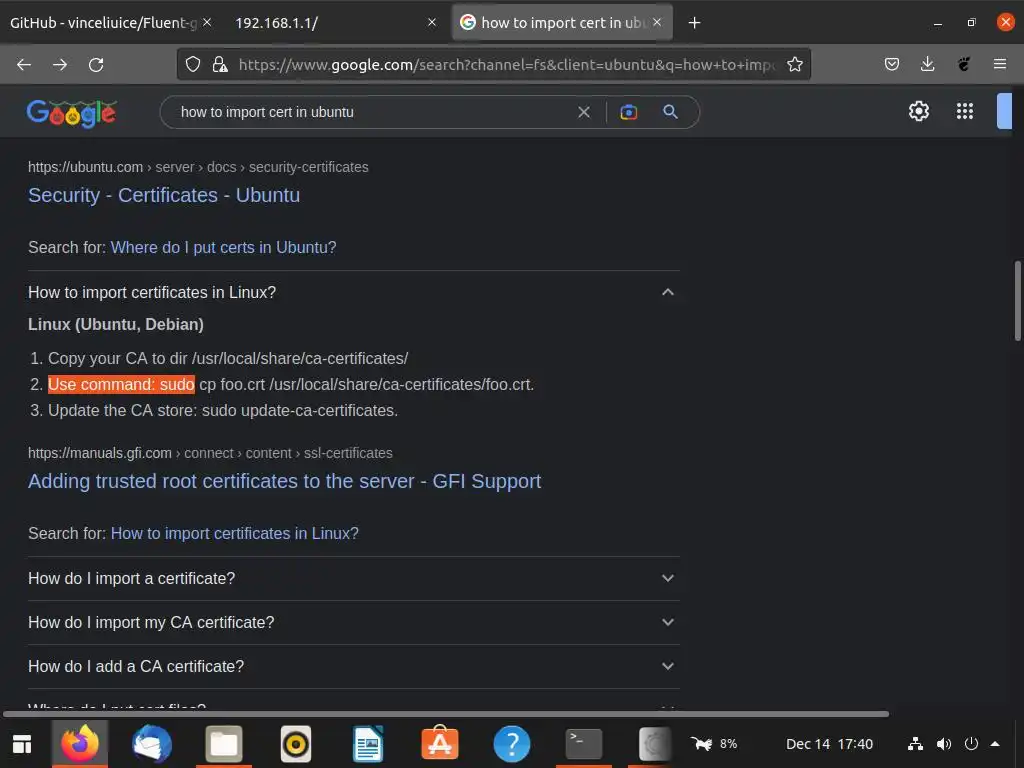Close the Google search tab
Screen dimensions: 1024x768
click(x=657, y=22)
